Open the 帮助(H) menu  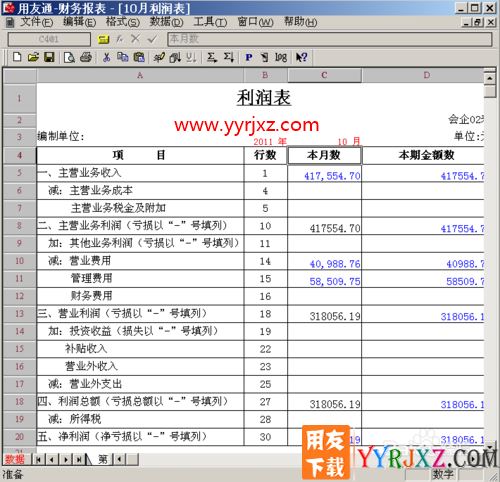[x=300, y=22]
